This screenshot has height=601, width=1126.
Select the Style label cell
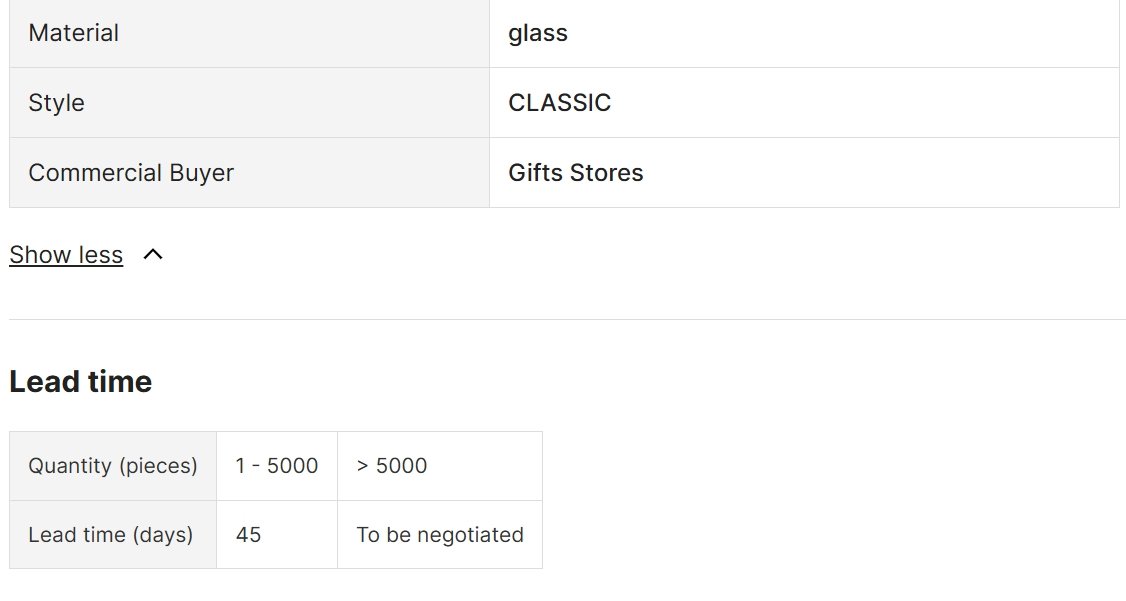pos(249,103)
